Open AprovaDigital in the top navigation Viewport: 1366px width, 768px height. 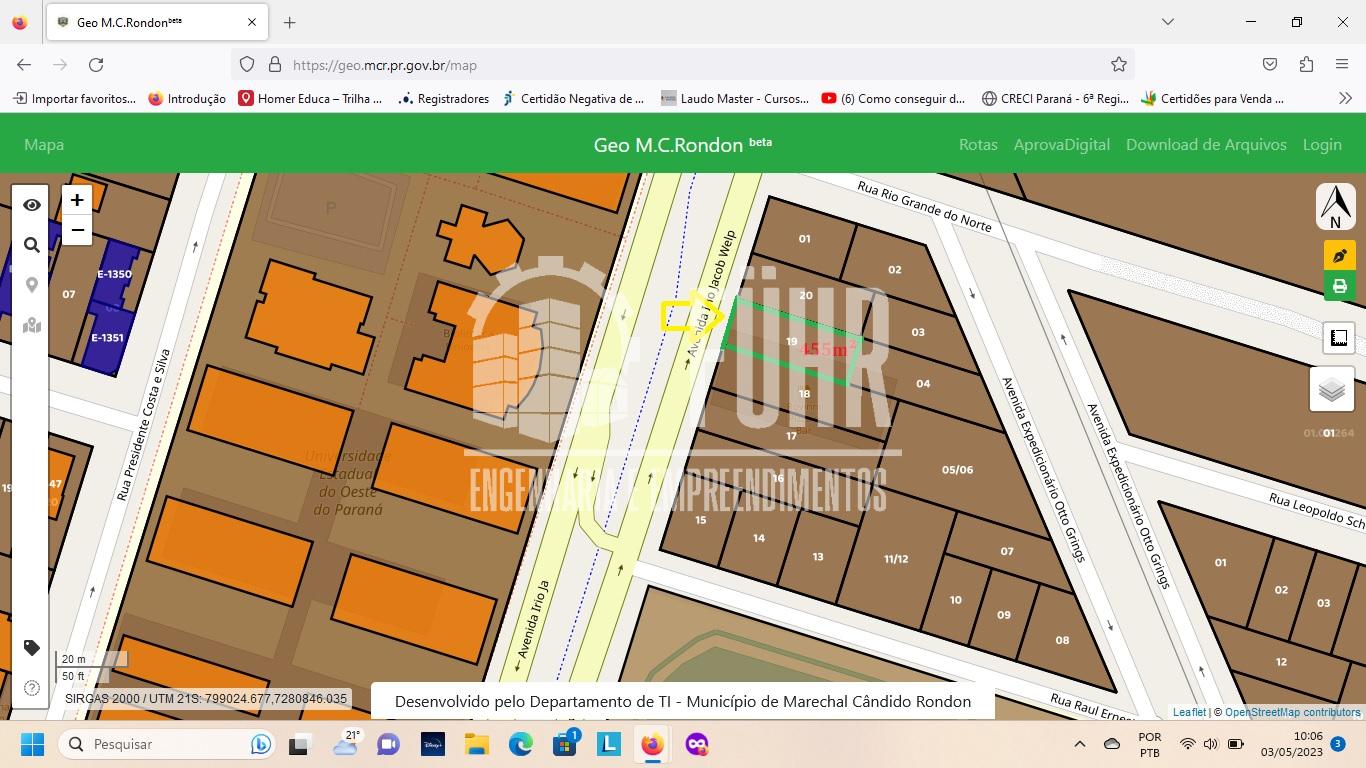tap(1061, 144)
